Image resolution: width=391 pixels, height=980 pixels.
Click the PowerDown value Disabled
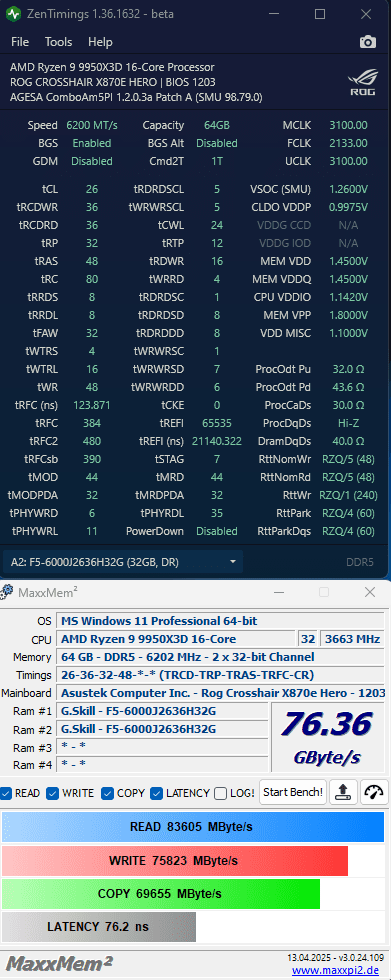click(217, 531)
